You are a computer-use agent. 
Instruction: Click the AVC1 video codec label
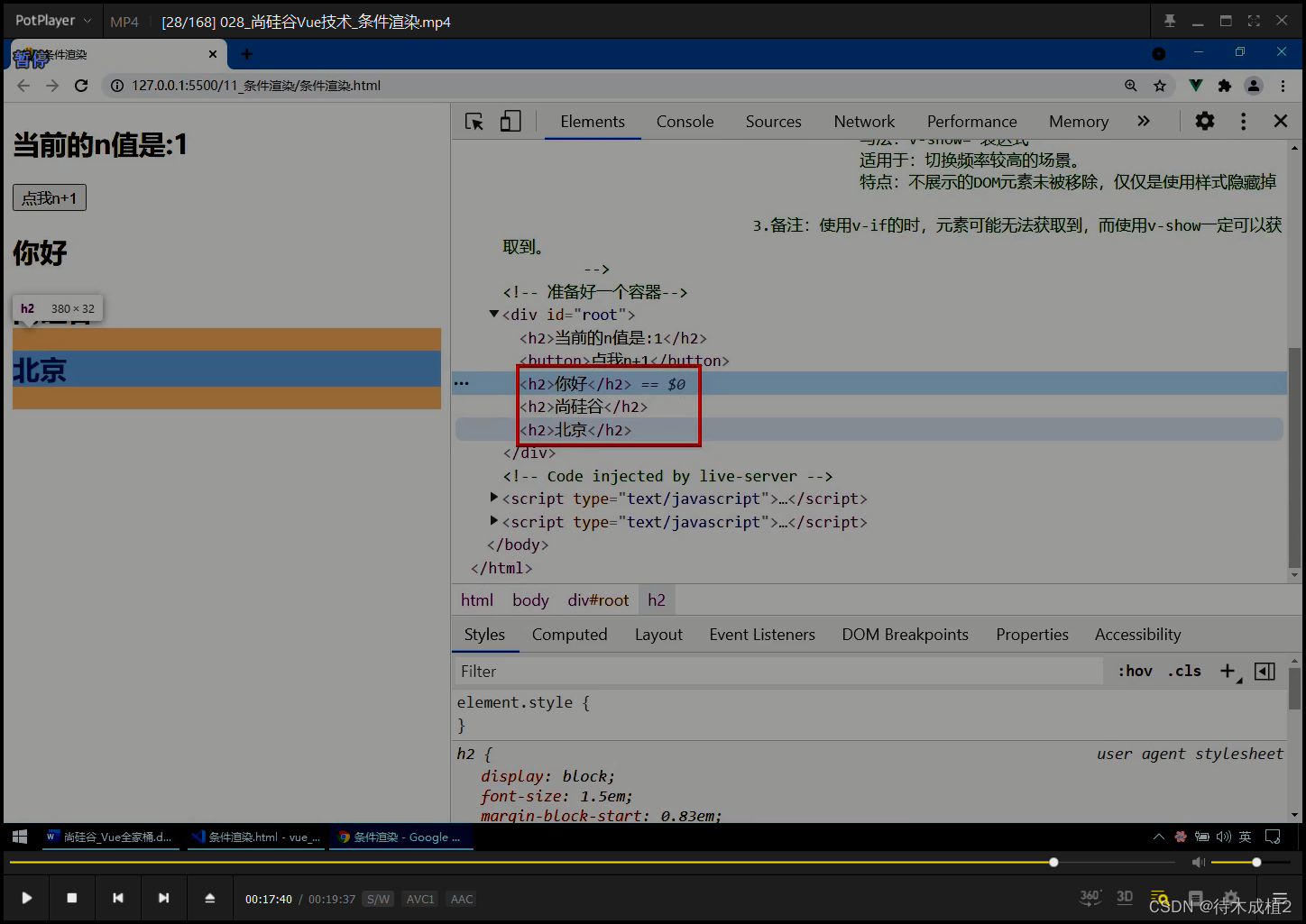[420, 899]
